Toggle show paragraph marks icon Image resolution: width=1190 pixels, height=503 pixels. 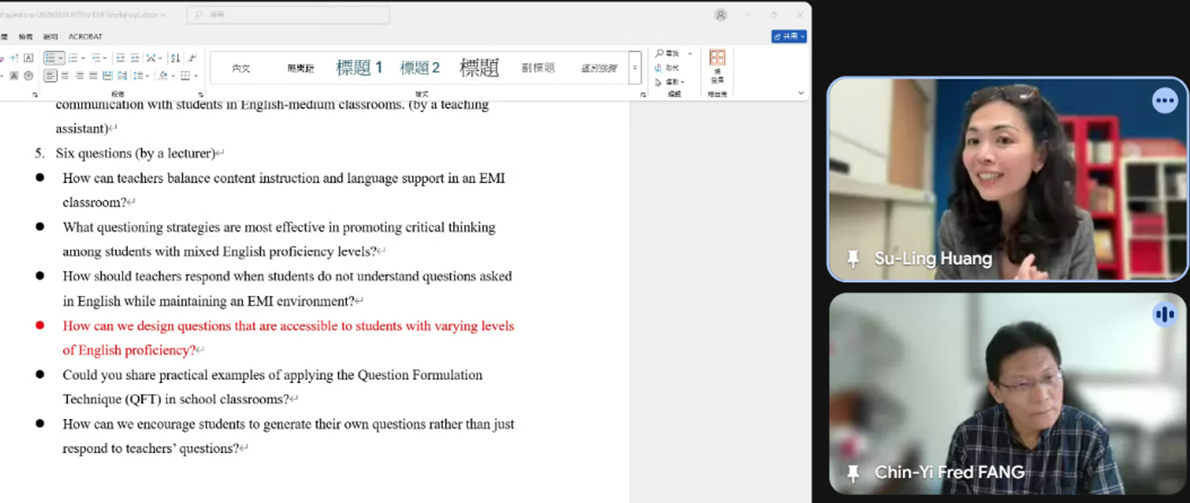coord(192,58)
